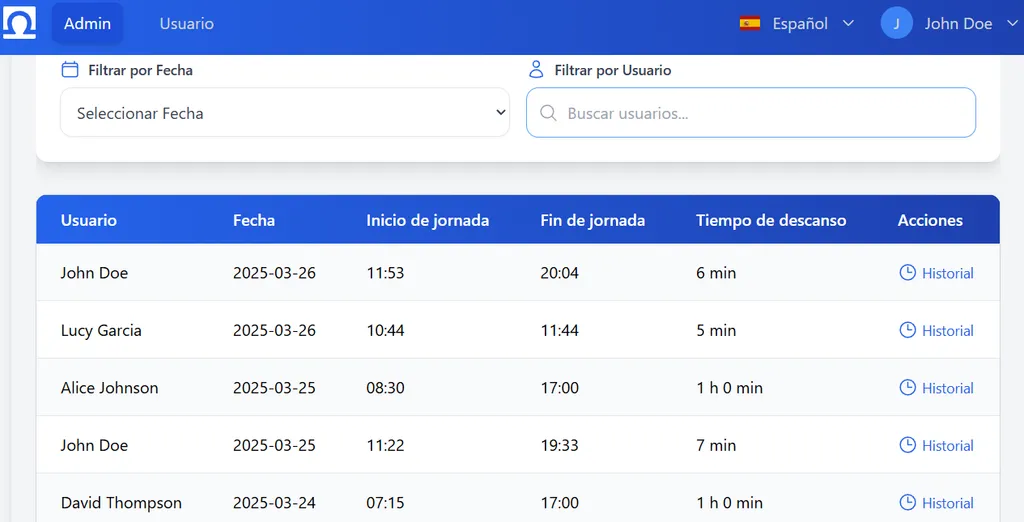This screenshot has height=522, width=1024.
Task: Open the Seleccionar Fecha dropdown
Action: [x=284, y=113]
